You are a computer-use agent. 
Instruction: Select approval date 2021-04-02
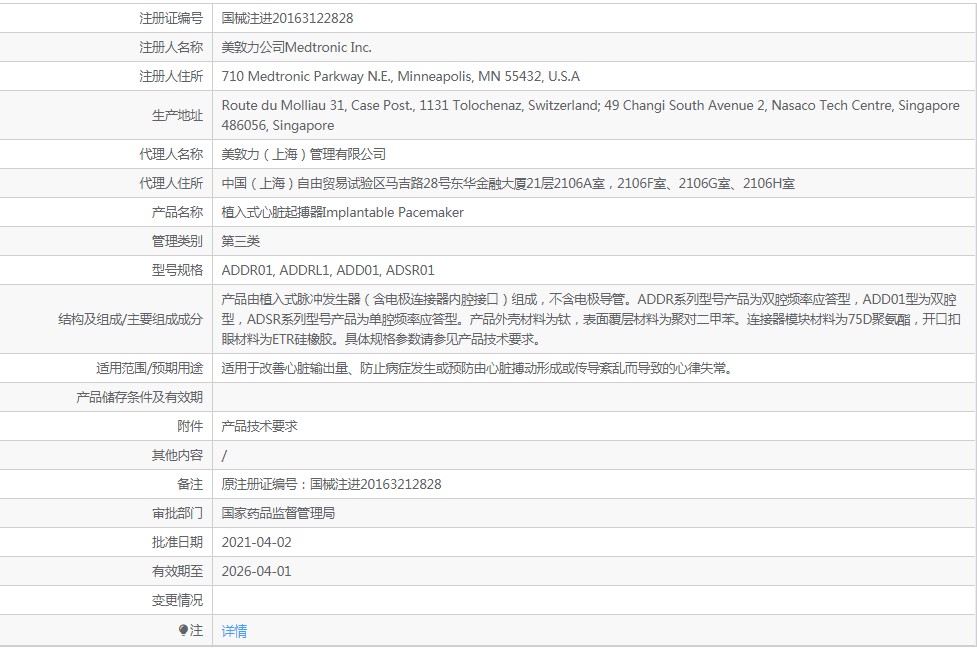[x=256, y=542]
